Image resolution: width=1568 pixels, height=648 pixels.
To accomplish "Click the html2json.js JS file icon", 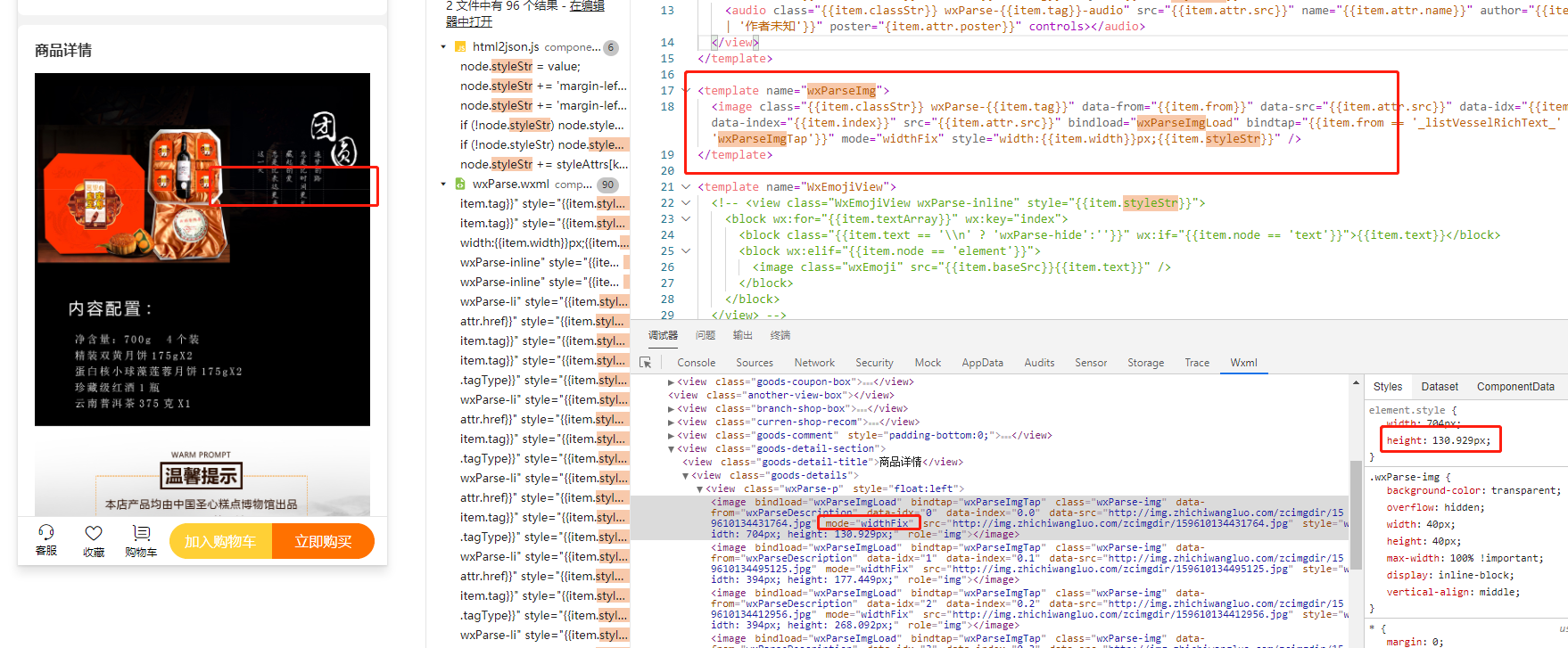I will point(460,47).
